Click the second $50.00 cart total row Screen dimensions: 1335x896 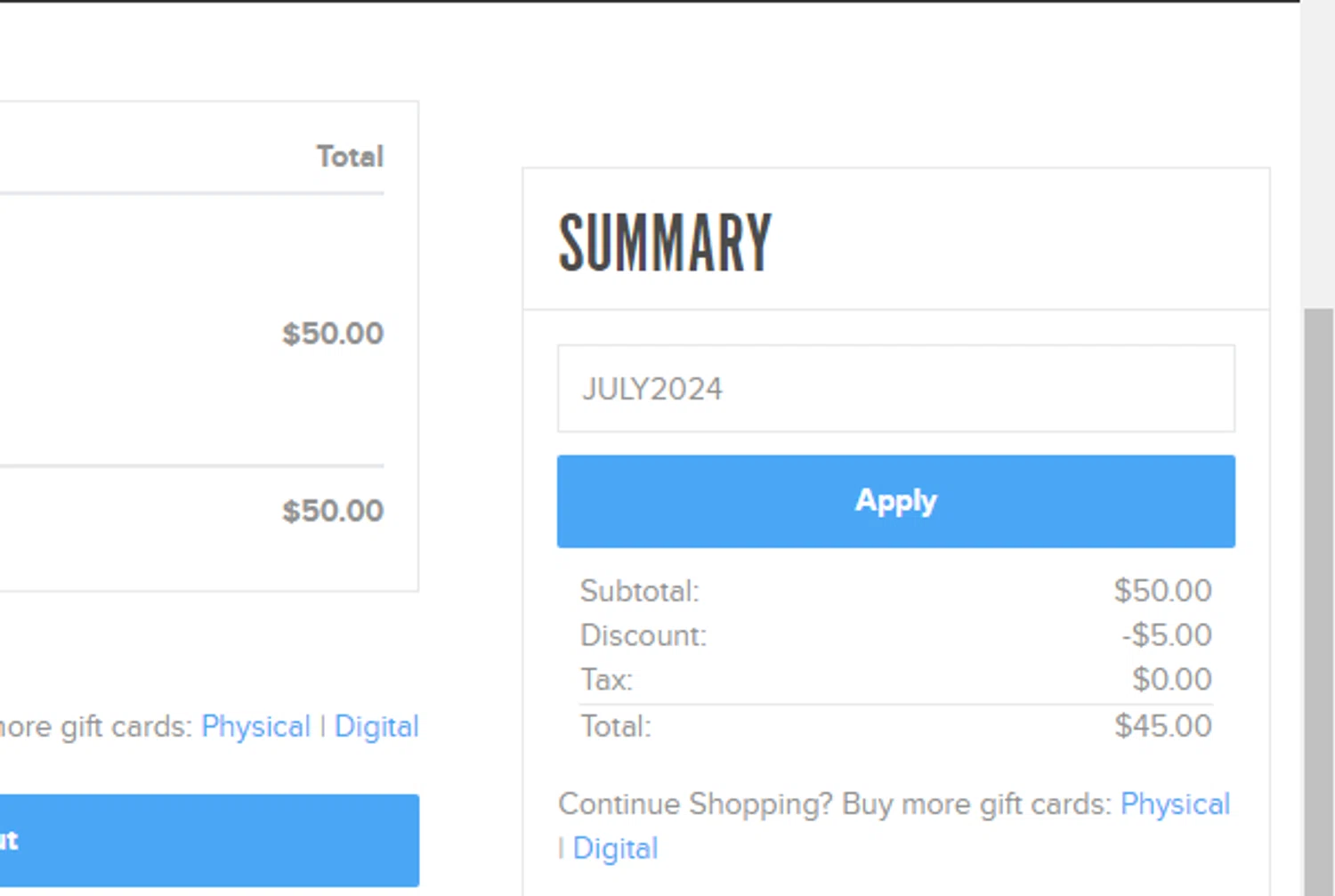coord(333,511)
